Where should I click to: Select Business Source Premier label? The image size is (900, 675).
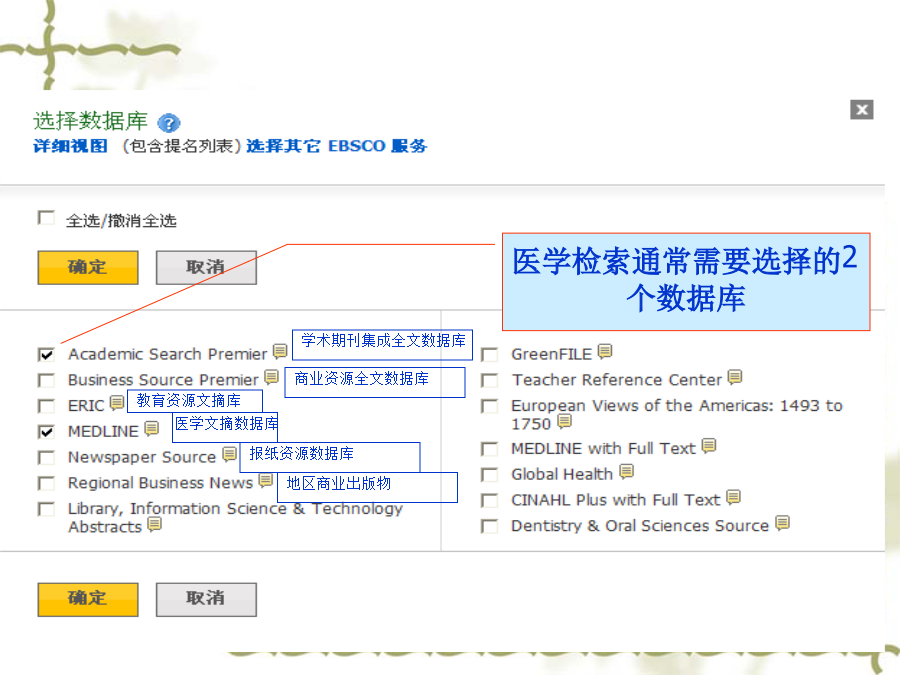pyautogui.click(x=164, y=380)
